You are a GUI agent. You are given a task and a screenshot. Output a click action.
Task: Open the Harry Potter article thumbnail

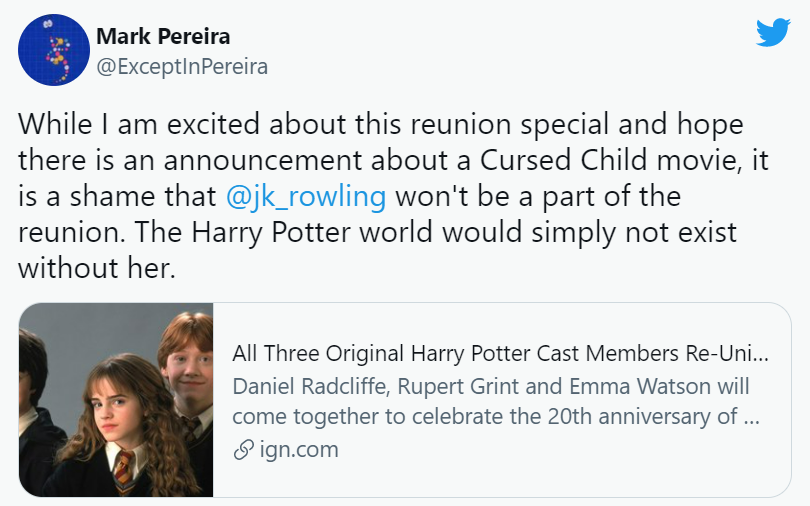(116, 400)
